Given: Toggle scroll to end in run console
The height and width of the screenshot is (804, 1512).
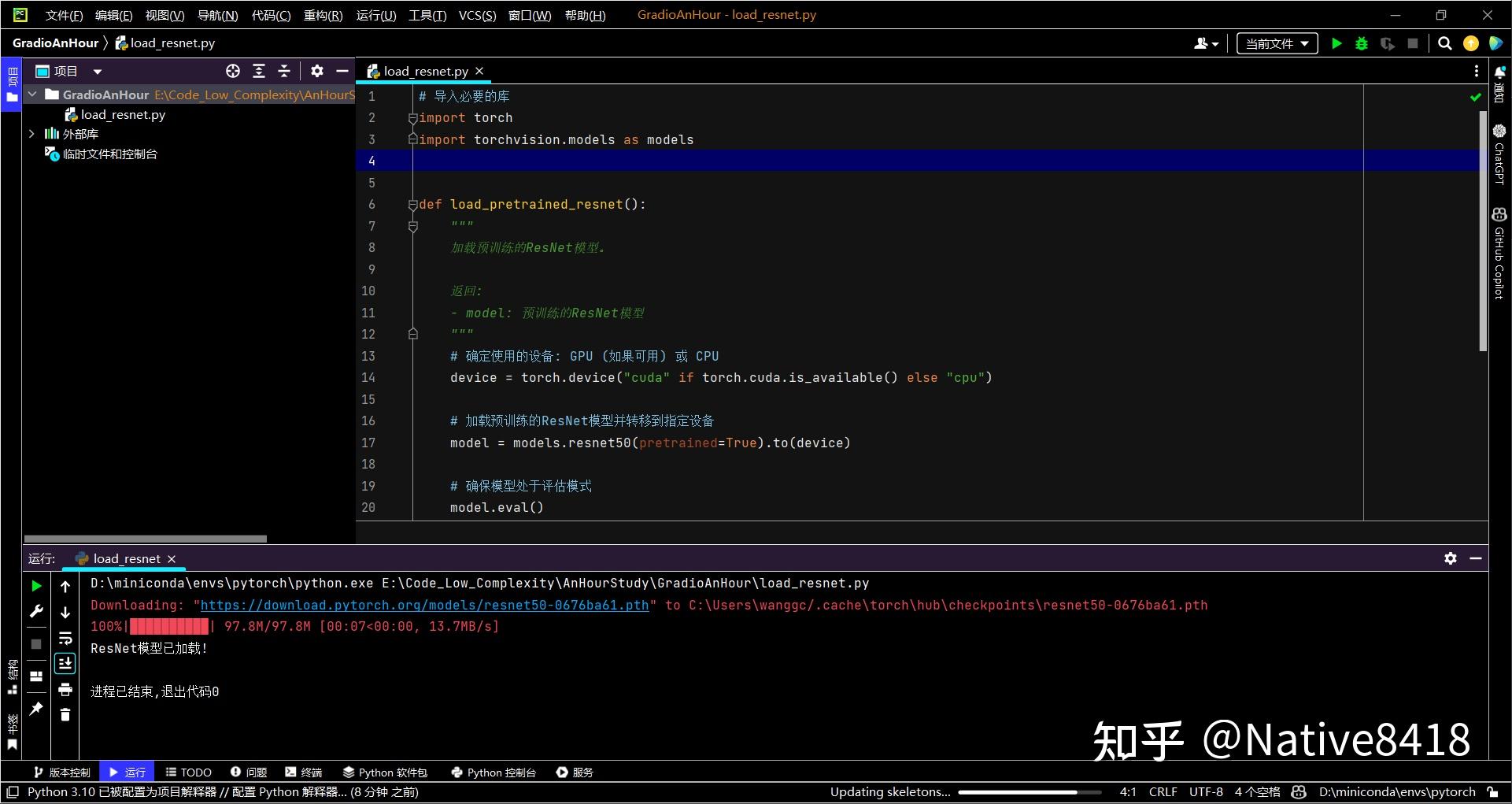Looking at the screenshot, I should [x=65, y=664].
